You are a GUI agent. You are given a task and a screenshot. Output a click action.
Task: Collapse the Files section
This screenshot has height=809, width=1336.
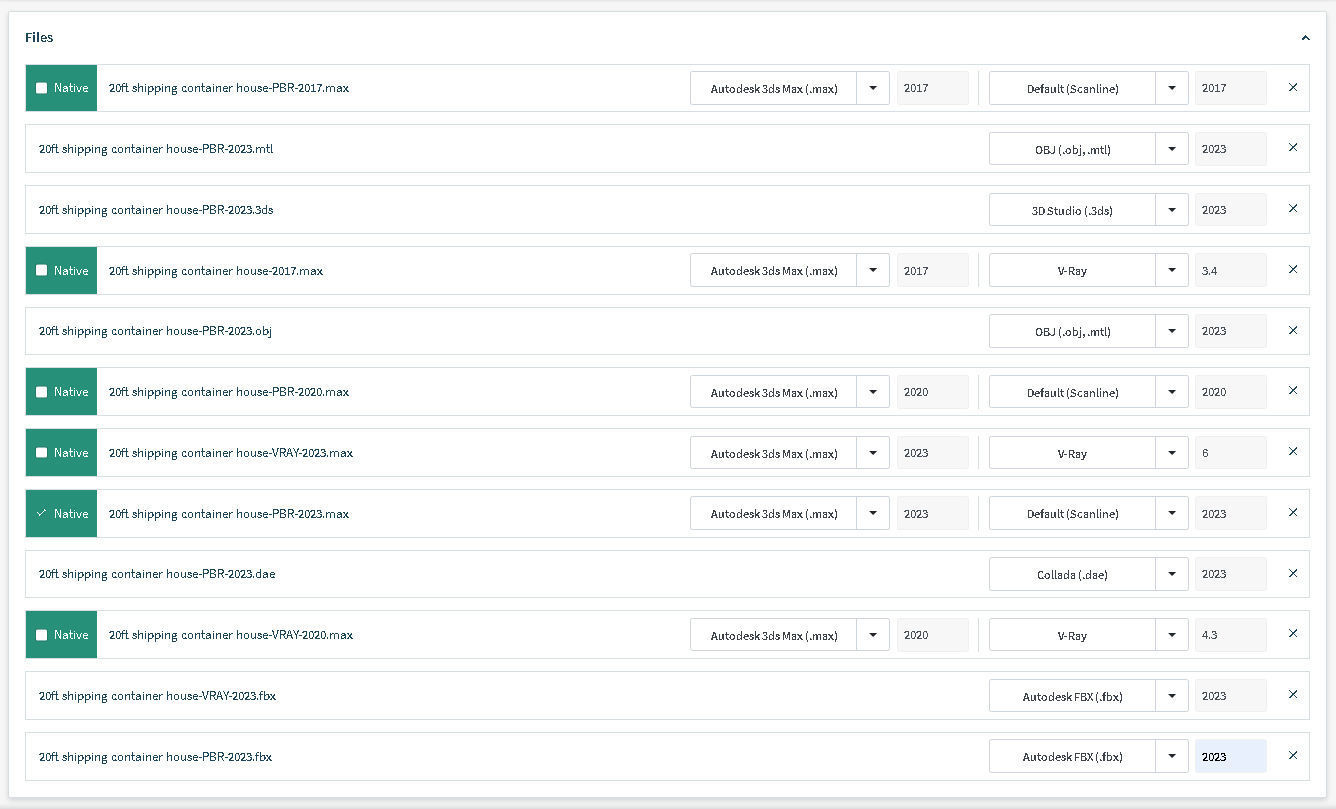tap(1305, 38)
